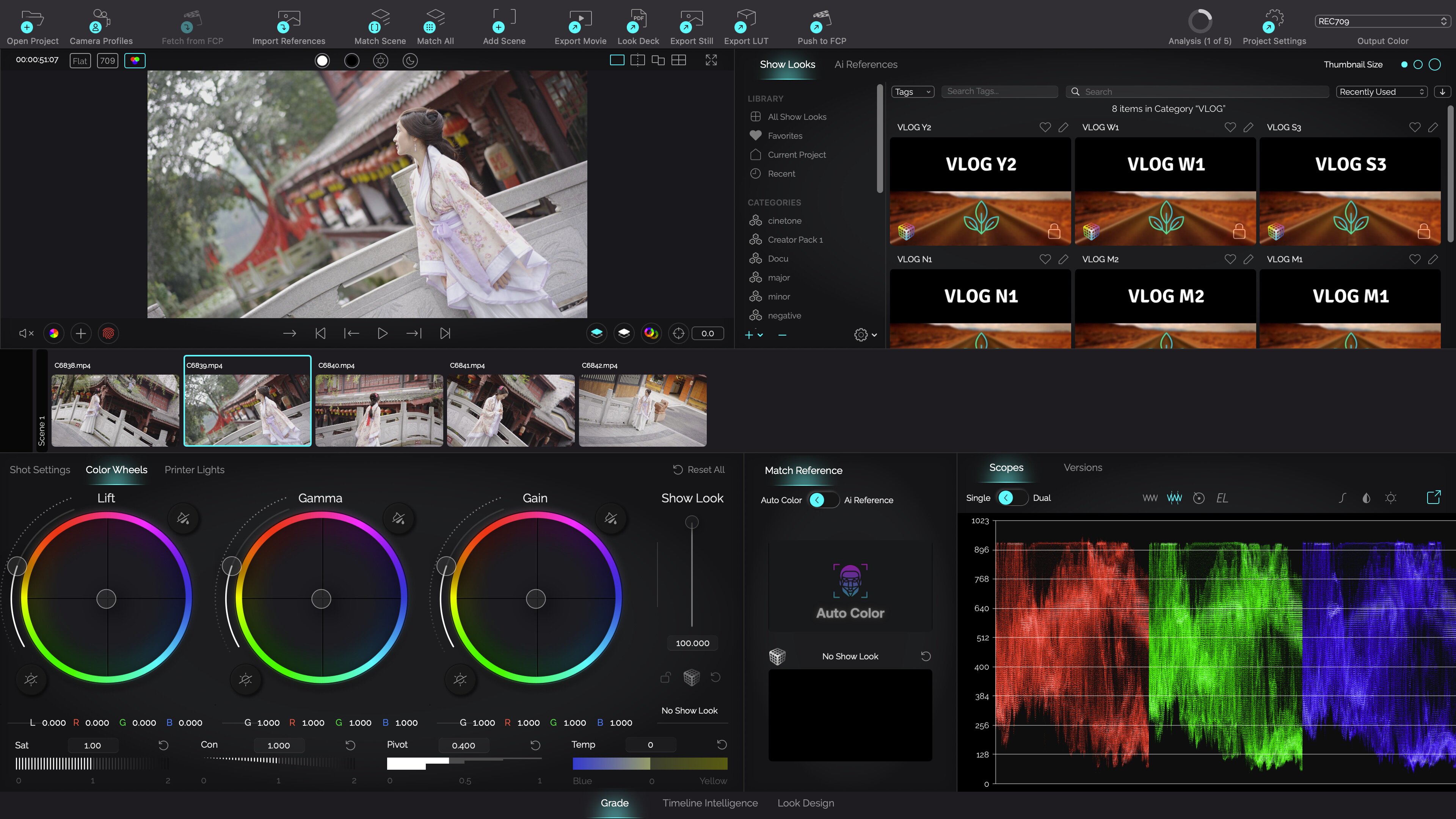Open the Ai References tab
Image resolution: width=1456 pixels, height=819 pixels.
[865, 64]
